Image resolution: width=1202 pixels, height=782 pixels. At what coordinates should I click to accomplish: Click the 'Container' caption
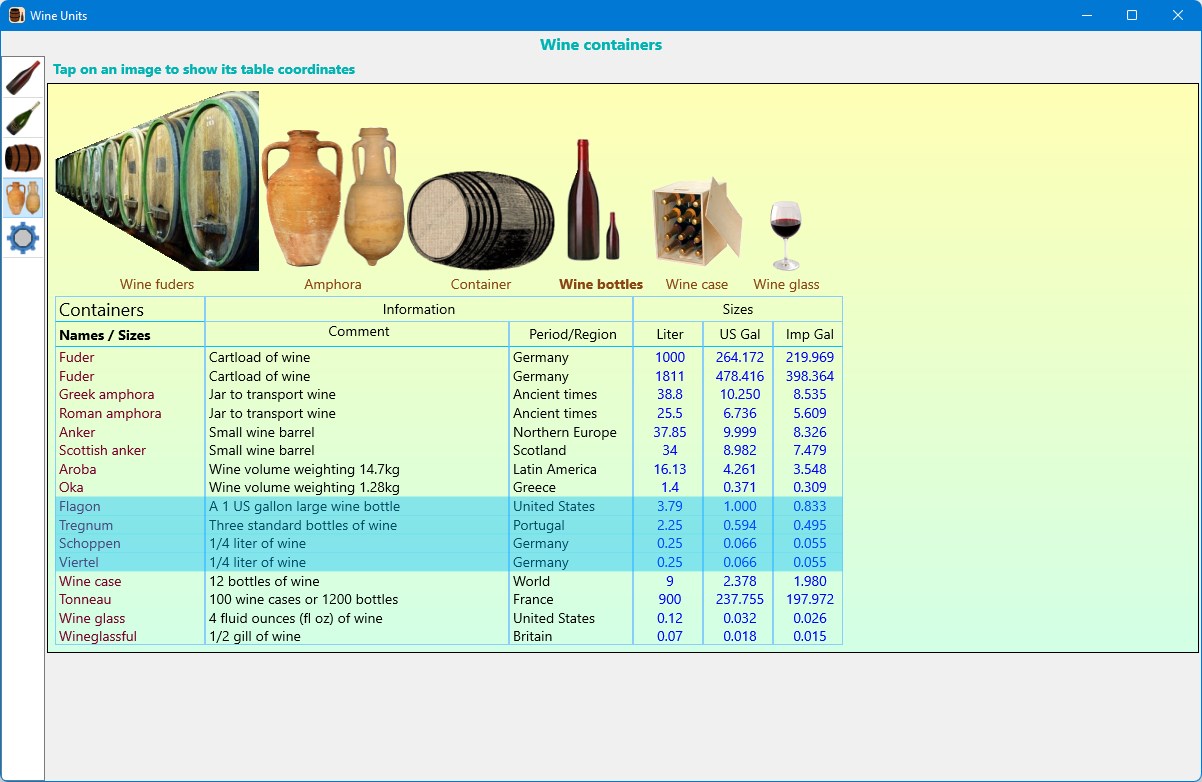pos(481,284)
